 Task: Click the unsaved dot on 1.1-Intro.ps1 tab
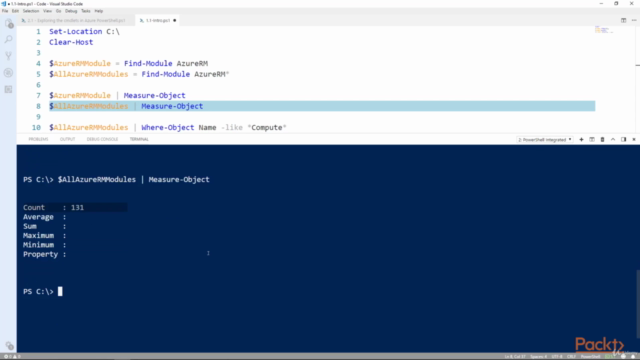[x=175, y=20]
